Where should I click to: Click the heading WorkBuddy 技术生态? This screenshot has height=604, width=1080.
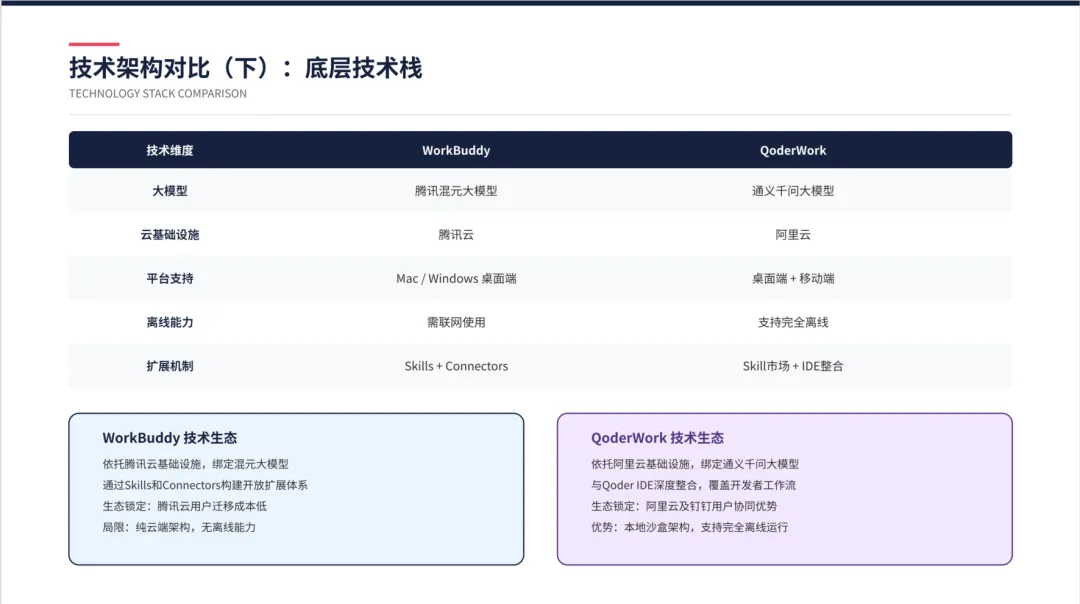pyautogui.click(x=169, y=438)
